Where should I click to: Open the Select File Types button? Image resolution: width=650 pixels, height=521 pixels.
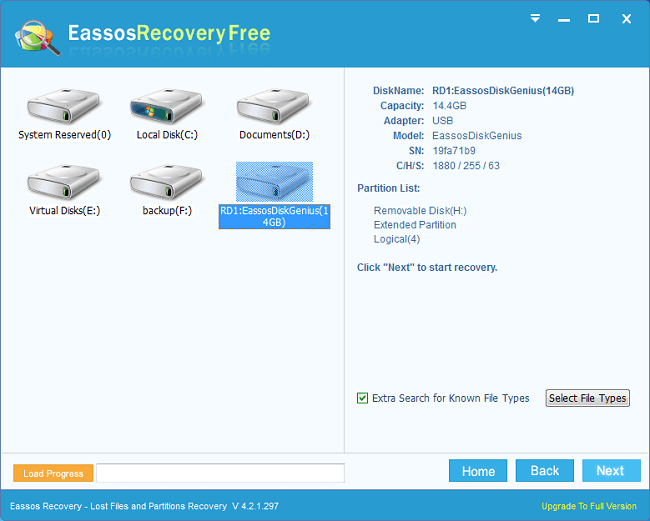tap(587, 398)
